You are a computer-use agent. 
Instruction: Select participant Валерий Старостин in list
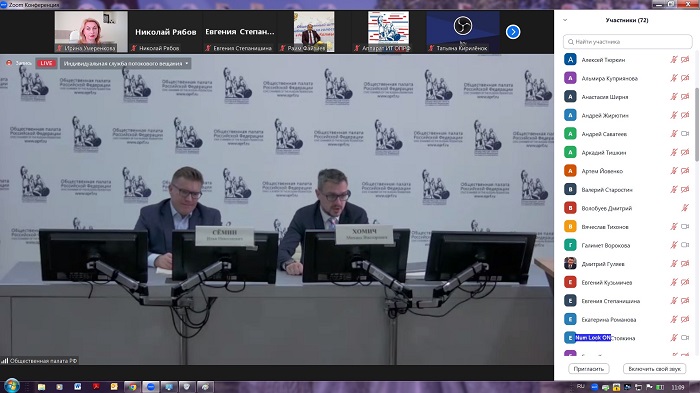627,189
